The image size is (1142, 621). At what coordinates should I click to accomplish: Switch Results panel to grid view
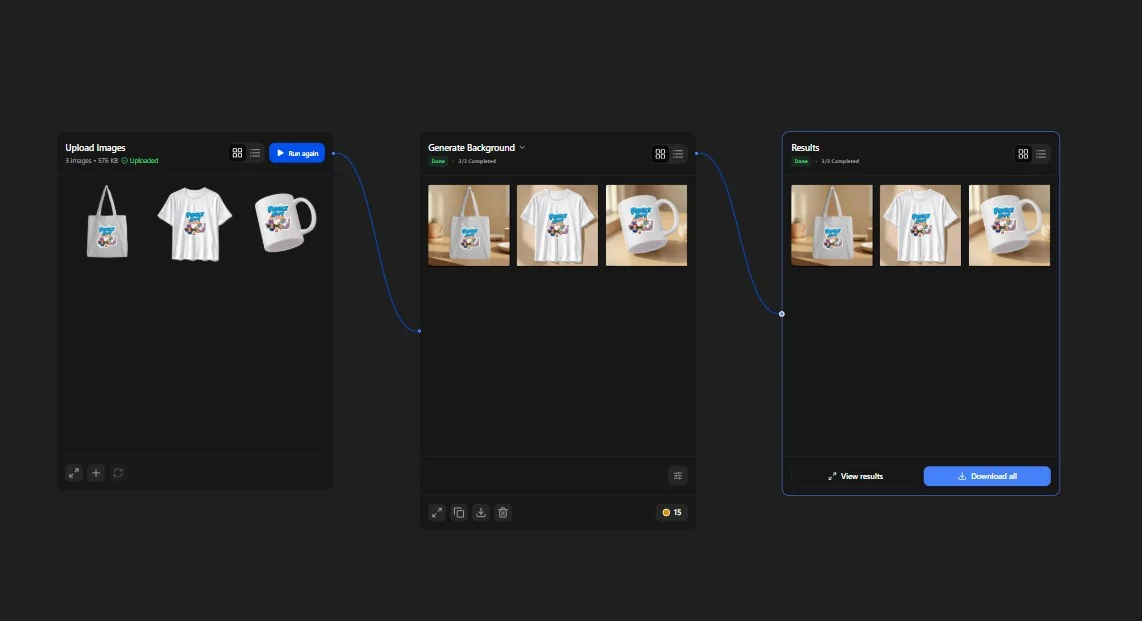tap(1023, 154)
